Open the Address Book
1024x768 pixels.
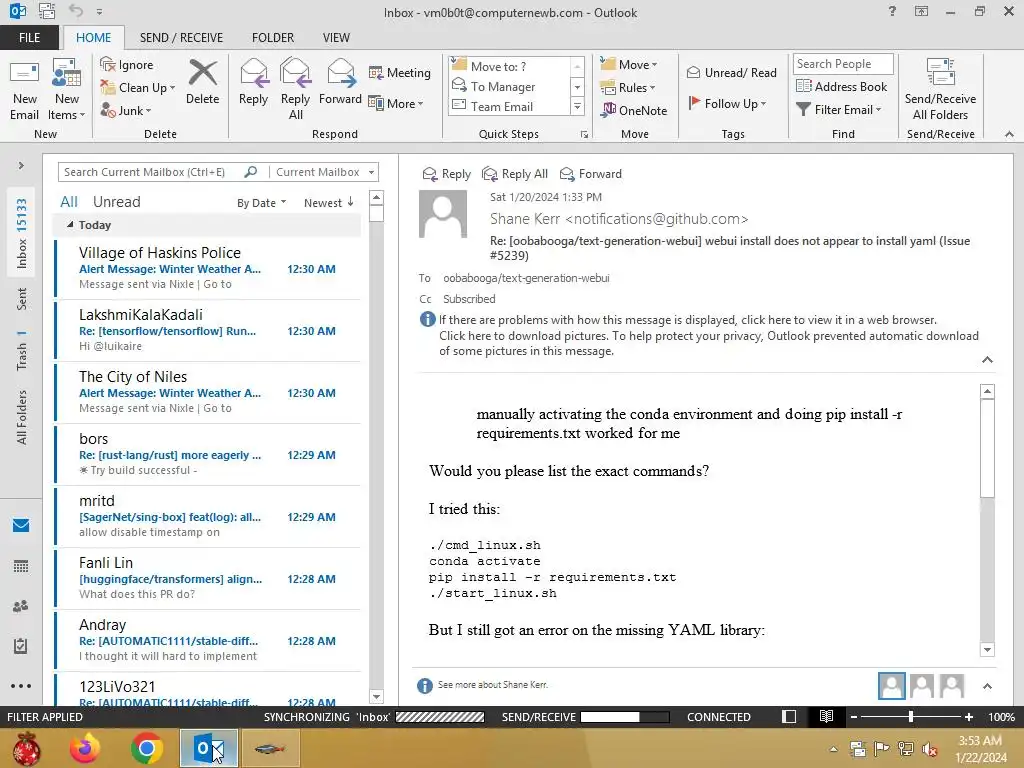pyautogui.click(x=841, y=86)
